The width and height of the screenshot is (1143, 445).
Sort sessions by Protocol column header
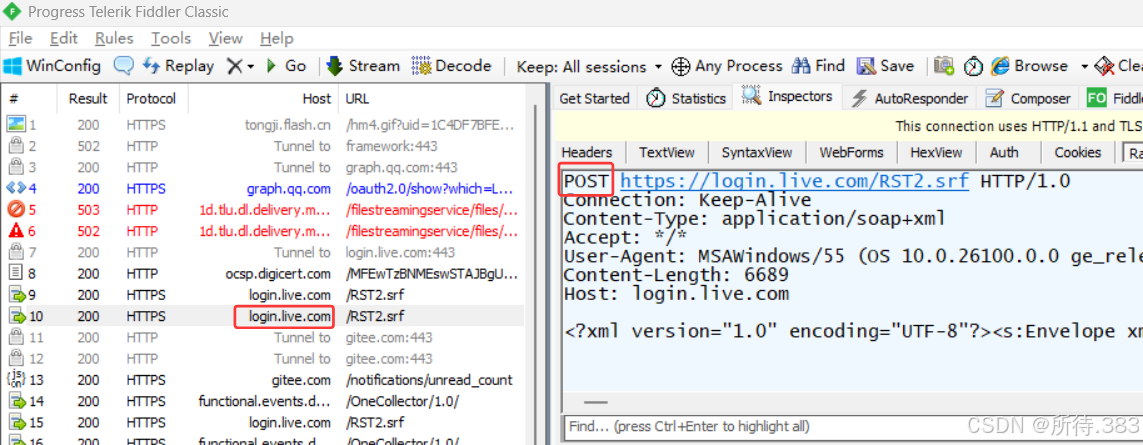152,98
